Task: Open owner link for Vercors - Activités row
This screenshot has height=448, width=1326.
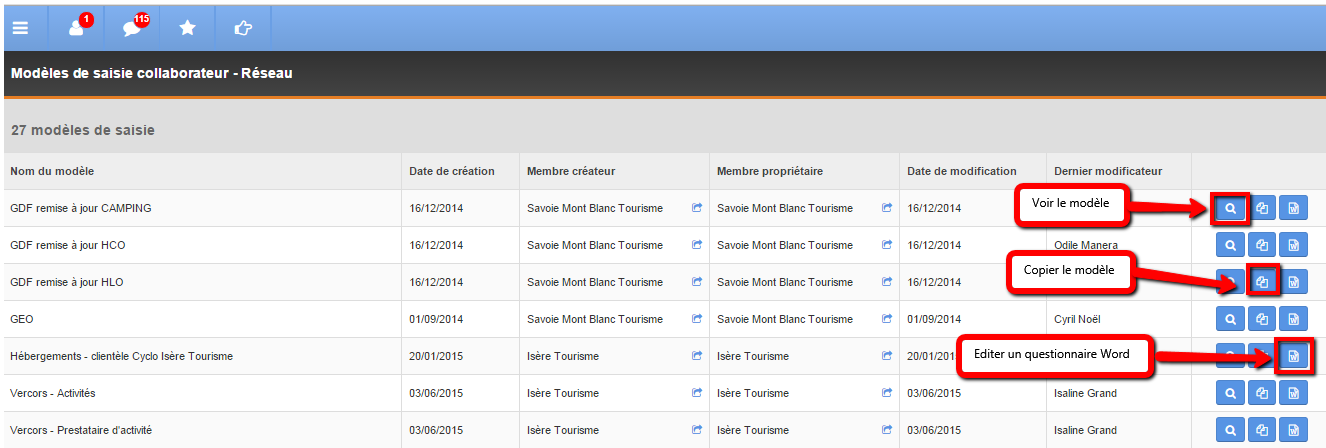Action: click(886, 393)
